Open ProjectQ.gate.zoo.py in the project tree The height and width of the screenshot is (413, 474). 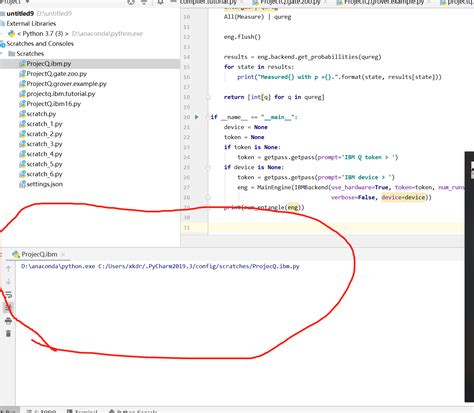57,74
